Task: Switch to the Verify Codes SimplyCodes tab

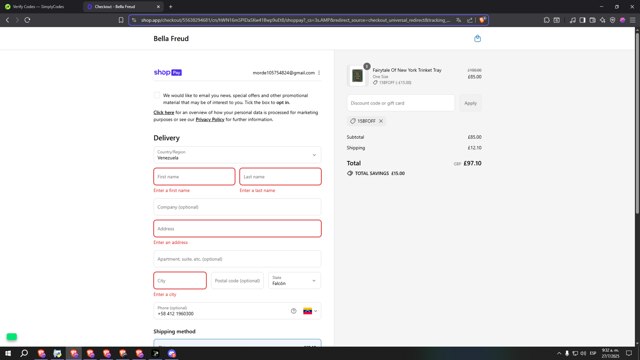Action: (38, 7)
